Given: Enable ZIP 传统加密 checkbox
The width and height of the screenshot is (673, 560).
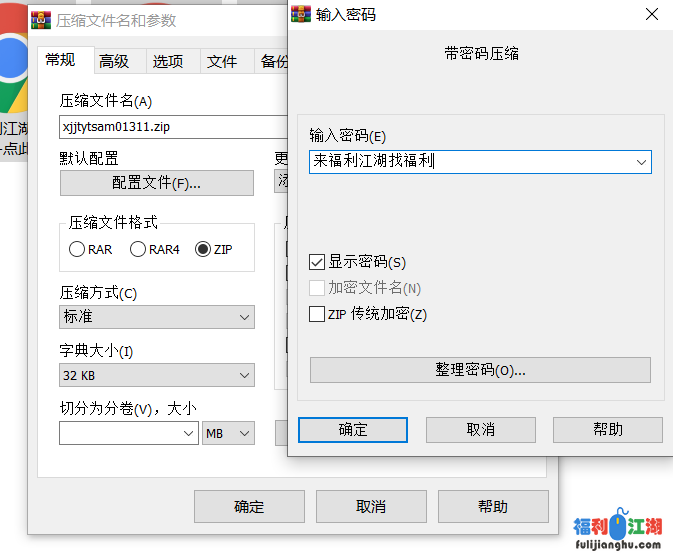Looking at the screenshot, I should coord(318,314).
